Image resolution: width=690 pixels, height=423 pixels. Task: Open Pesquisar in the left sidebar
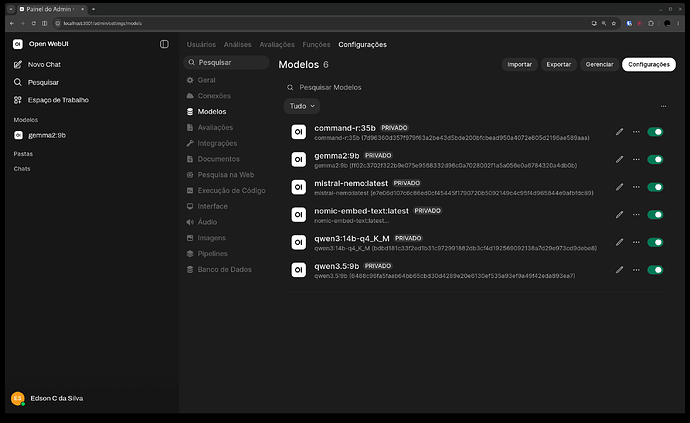[36, 82]
